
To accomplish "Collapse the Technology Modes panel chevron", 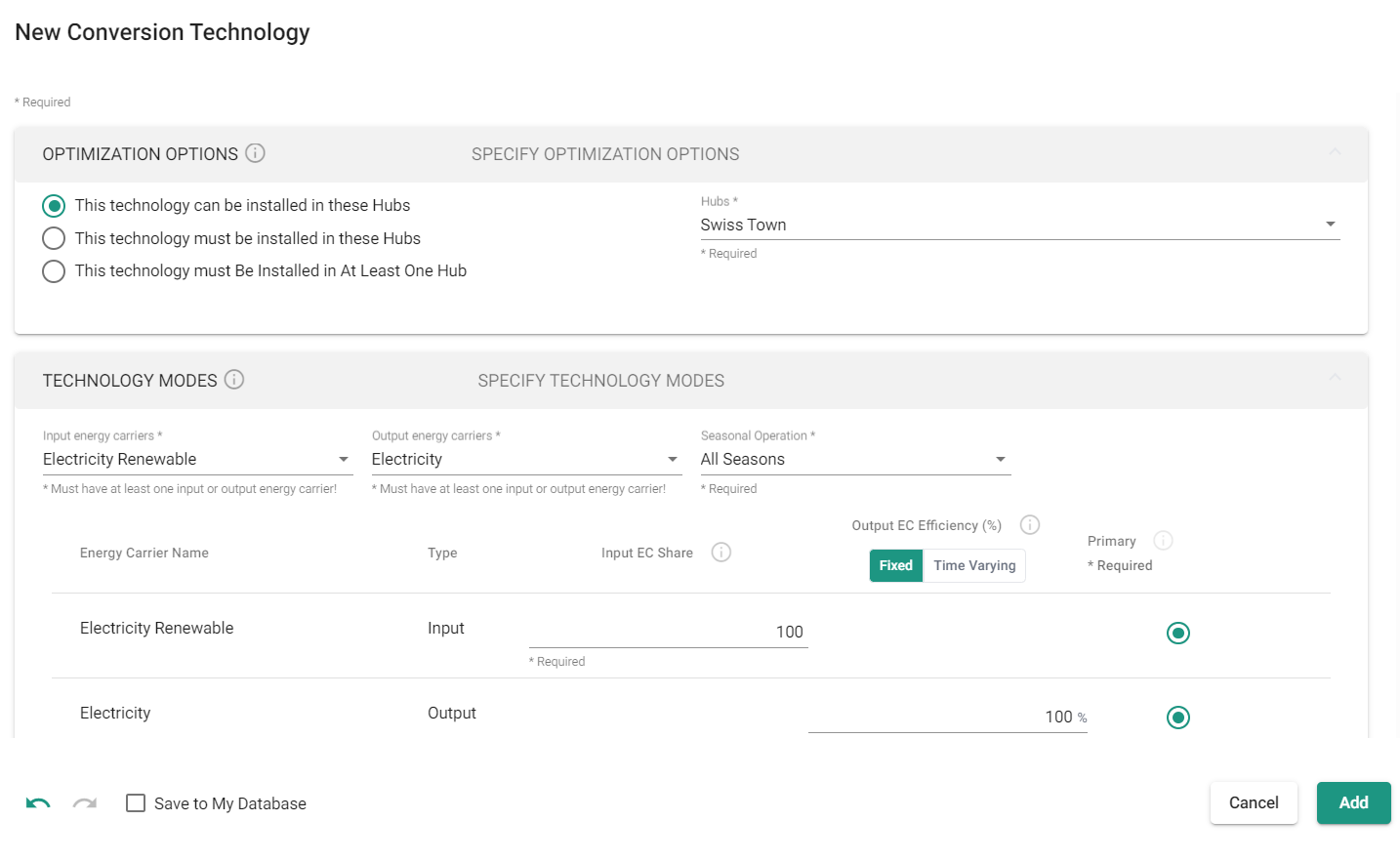I will tap(1335, 378).
